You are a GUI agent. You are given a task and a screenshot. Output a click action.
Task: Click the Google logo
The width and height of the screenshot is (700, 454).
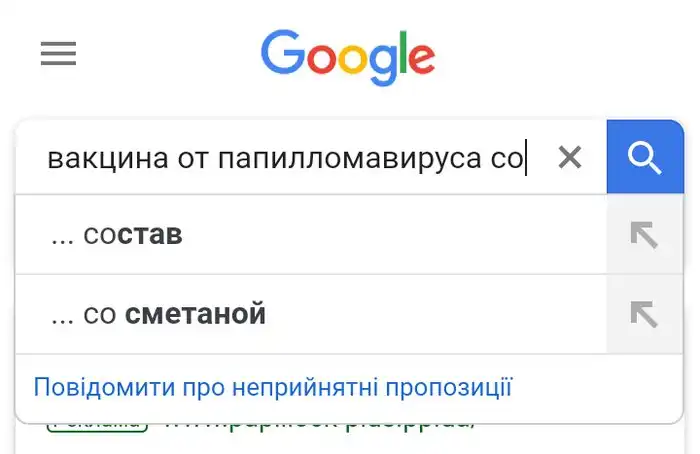(x=348, y=58)
